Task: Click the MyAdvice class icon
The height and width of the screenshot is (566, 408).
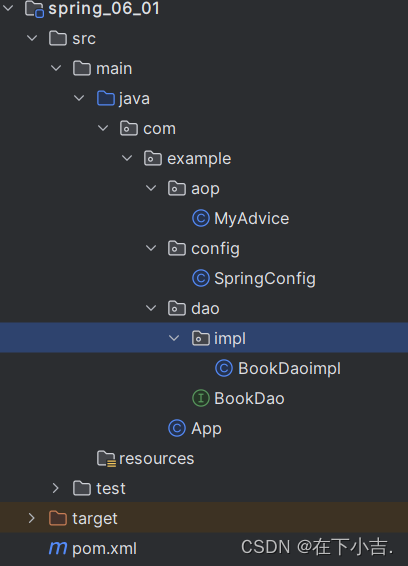Action: pyautogui.click(x=201, y=218)
